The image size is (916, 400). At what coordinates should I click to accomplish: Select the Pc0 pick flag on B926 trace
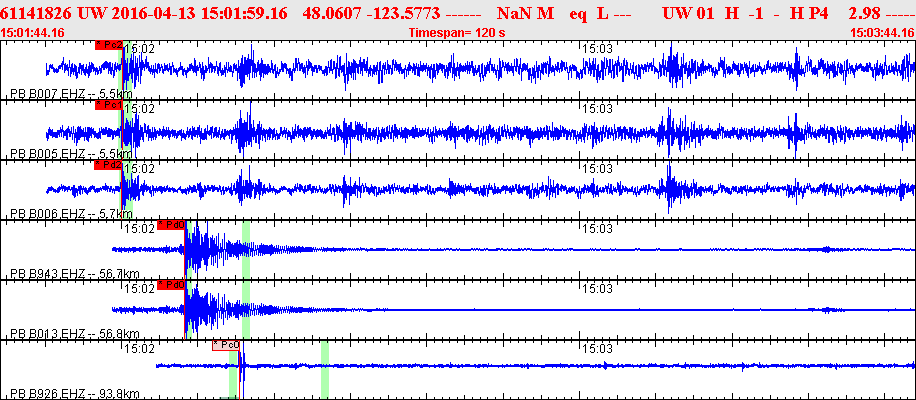click(226, 345)
